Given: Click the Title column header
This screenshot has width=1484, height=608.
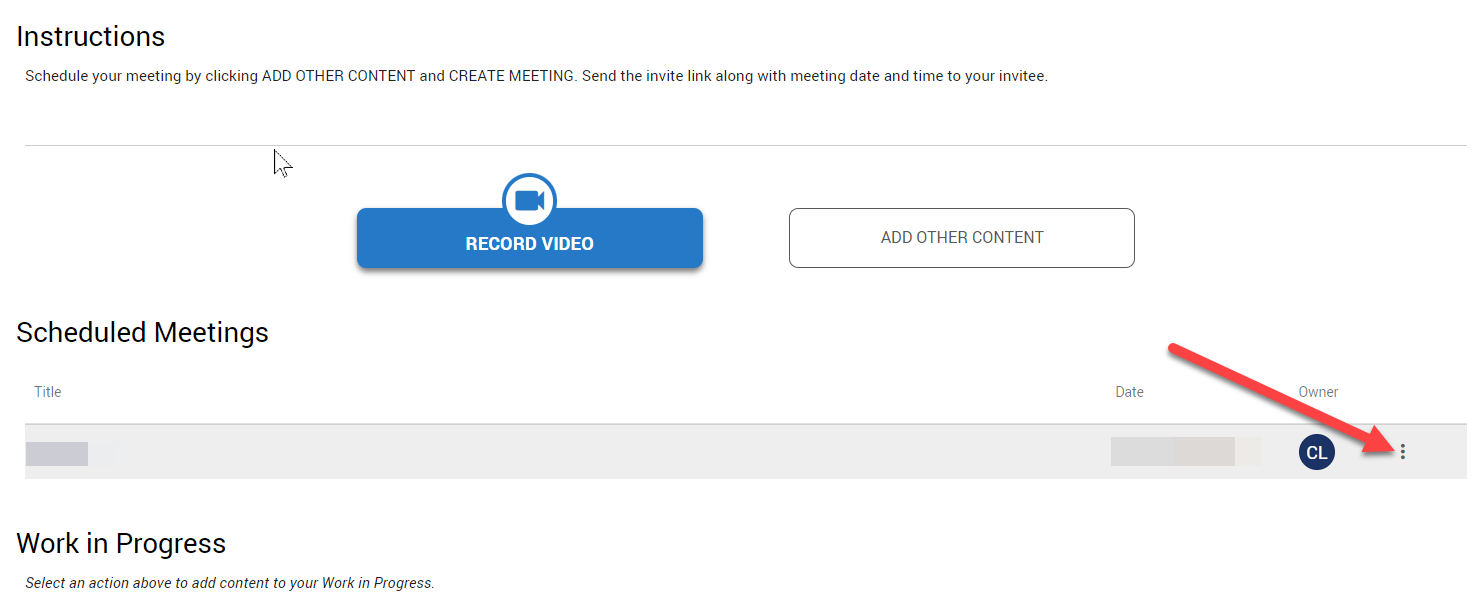Looking at the screenshot, I should [x=48, y=392].
